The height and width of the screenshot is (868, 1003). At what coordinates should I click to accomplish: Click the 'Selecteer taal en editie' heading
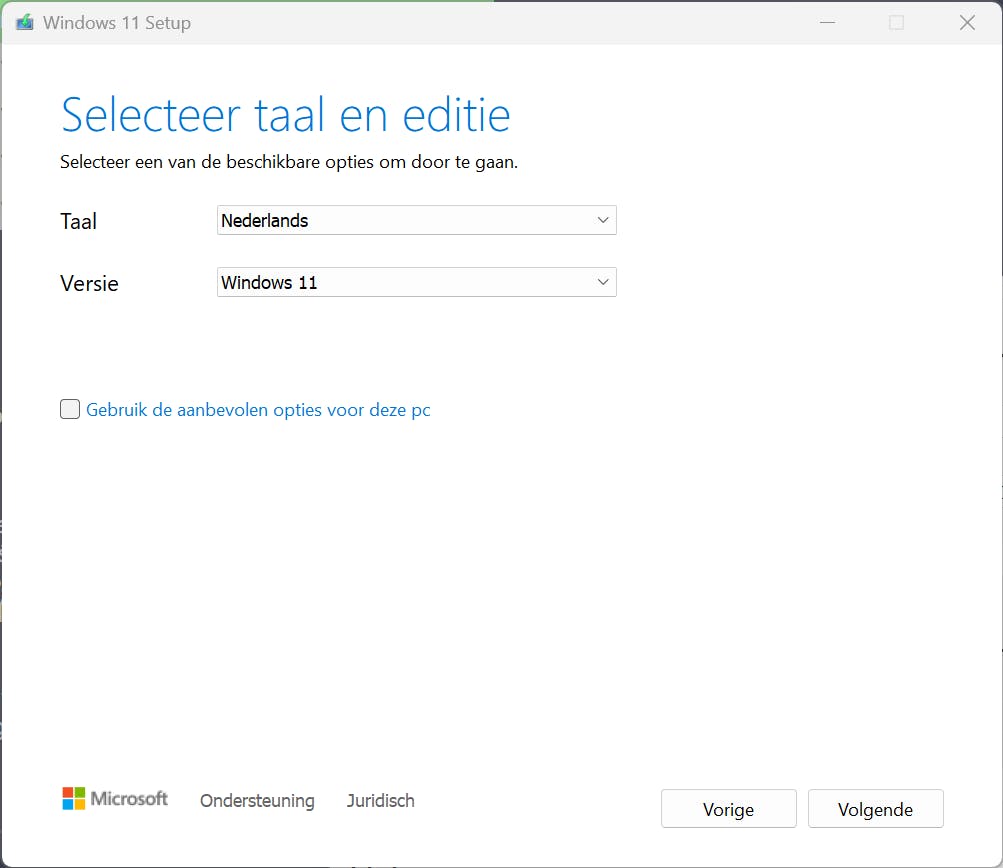pyautogui.click(x=285, y=115)
